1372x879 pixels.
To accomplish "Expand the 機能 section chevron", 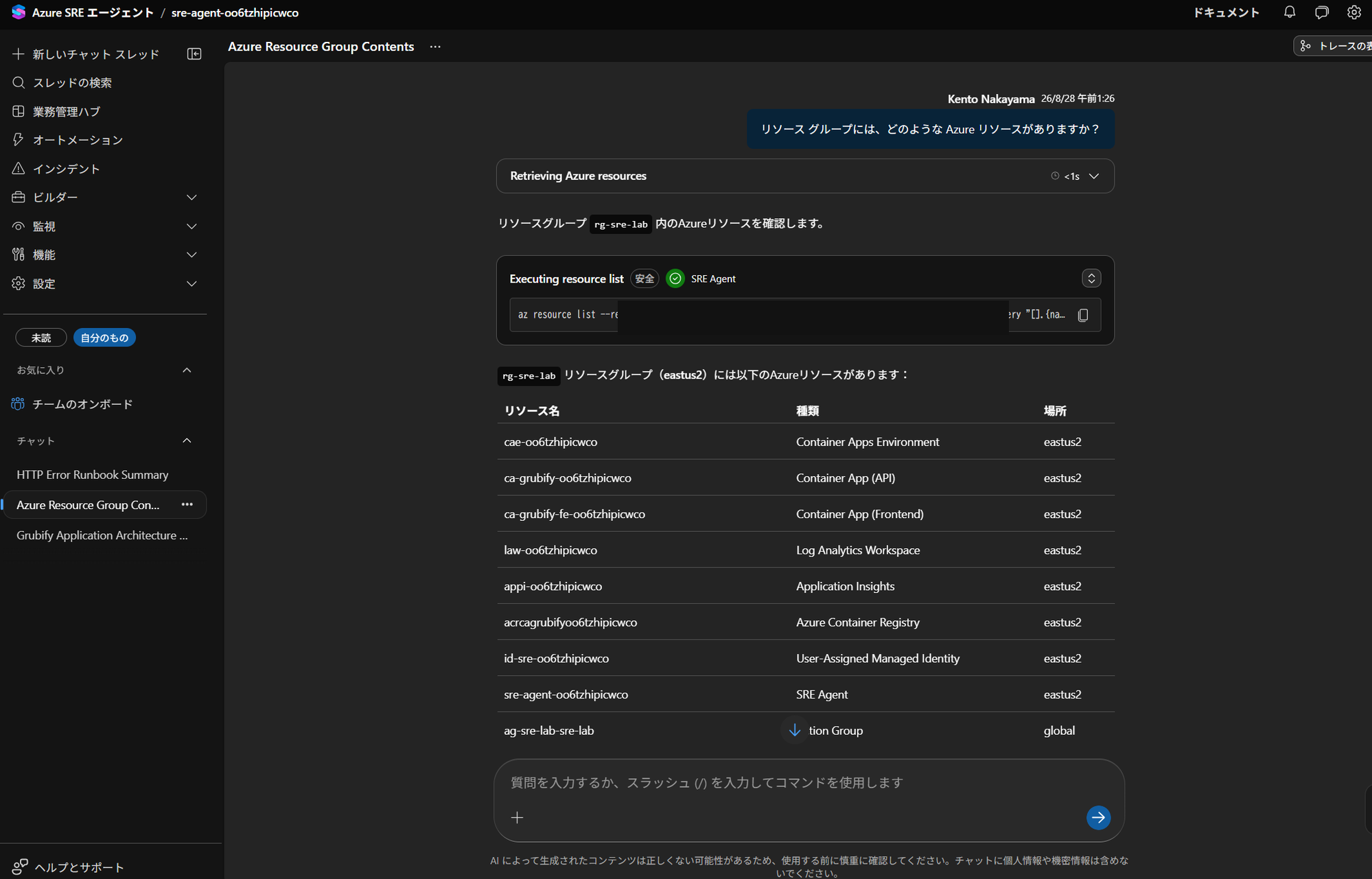I will click(191, 255).
